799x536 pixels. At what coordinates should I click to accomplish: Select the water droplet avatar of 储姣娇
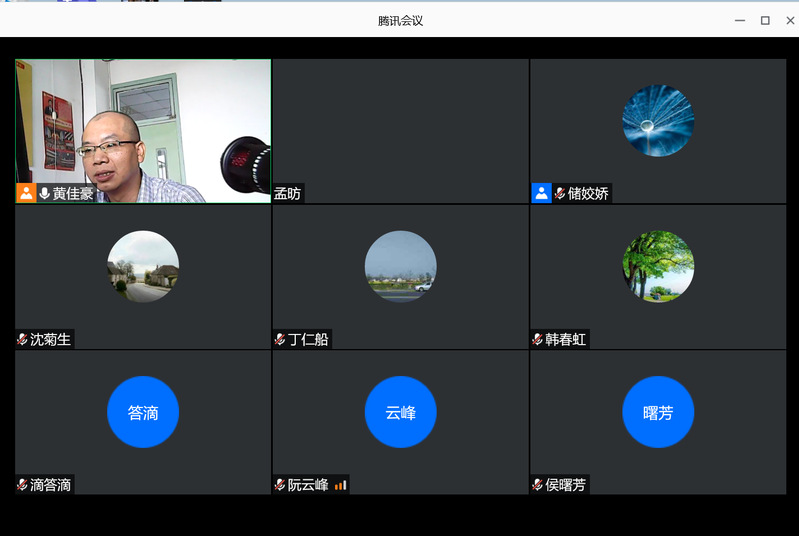tap(658, 121)
